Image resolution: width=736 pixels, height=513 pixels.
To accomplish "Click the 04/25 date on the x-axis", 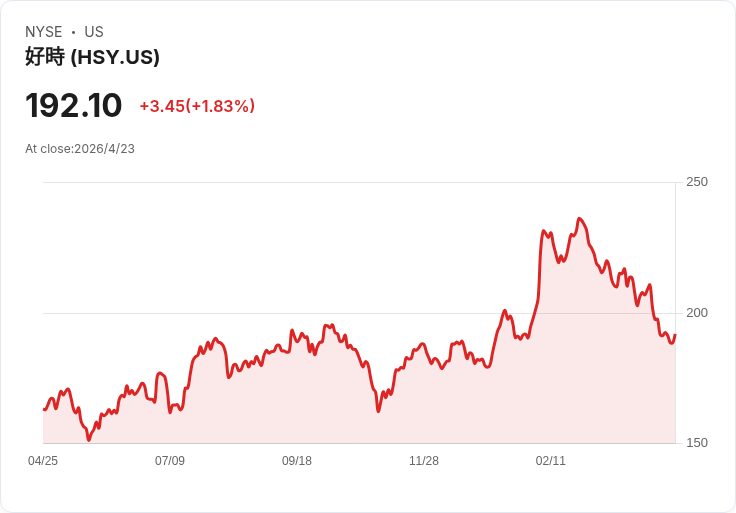I will click(x=43, y=461).
